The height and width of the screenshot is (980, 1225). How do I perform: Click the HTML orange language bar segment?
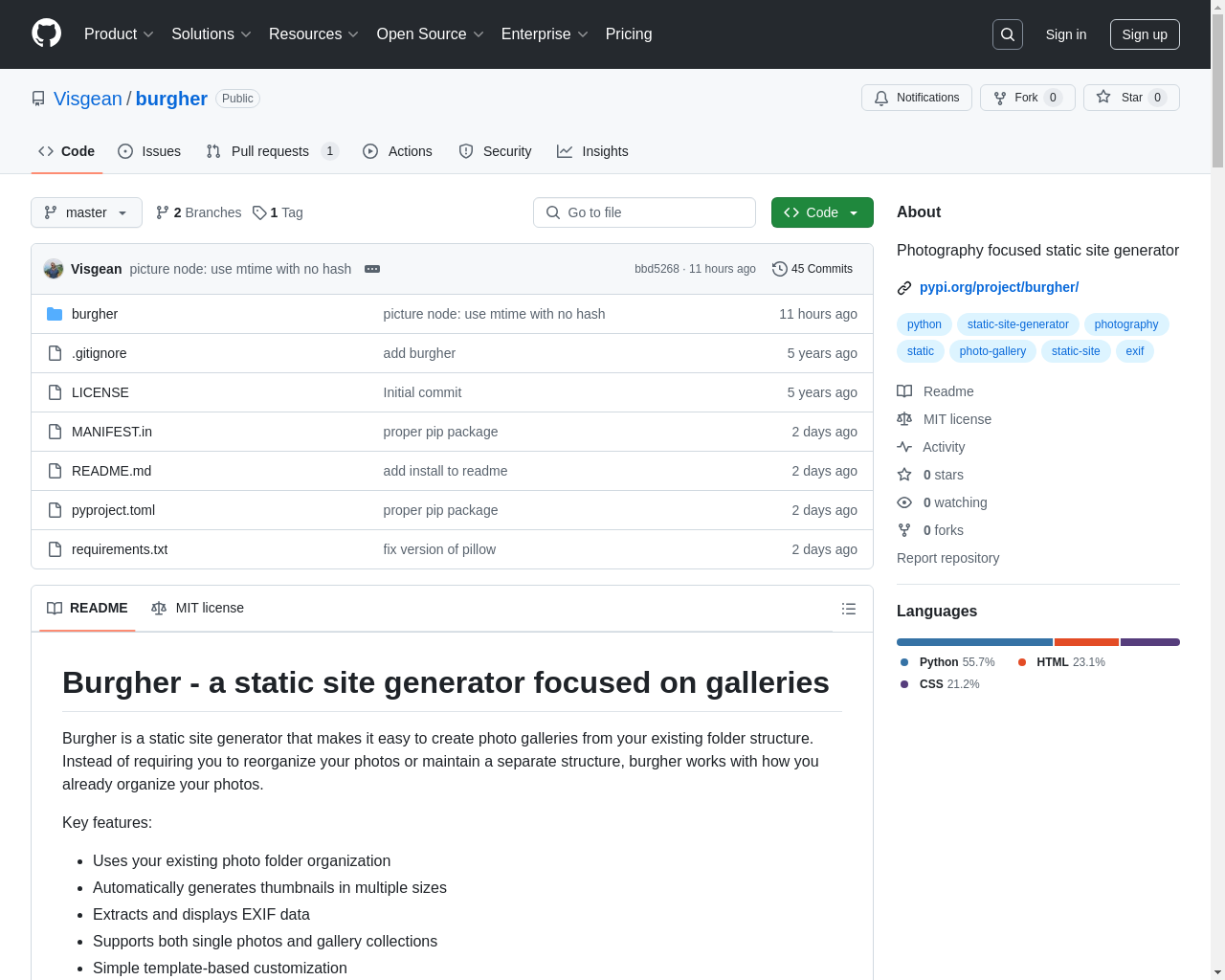pyautogui.click(x=1086, y=642)
